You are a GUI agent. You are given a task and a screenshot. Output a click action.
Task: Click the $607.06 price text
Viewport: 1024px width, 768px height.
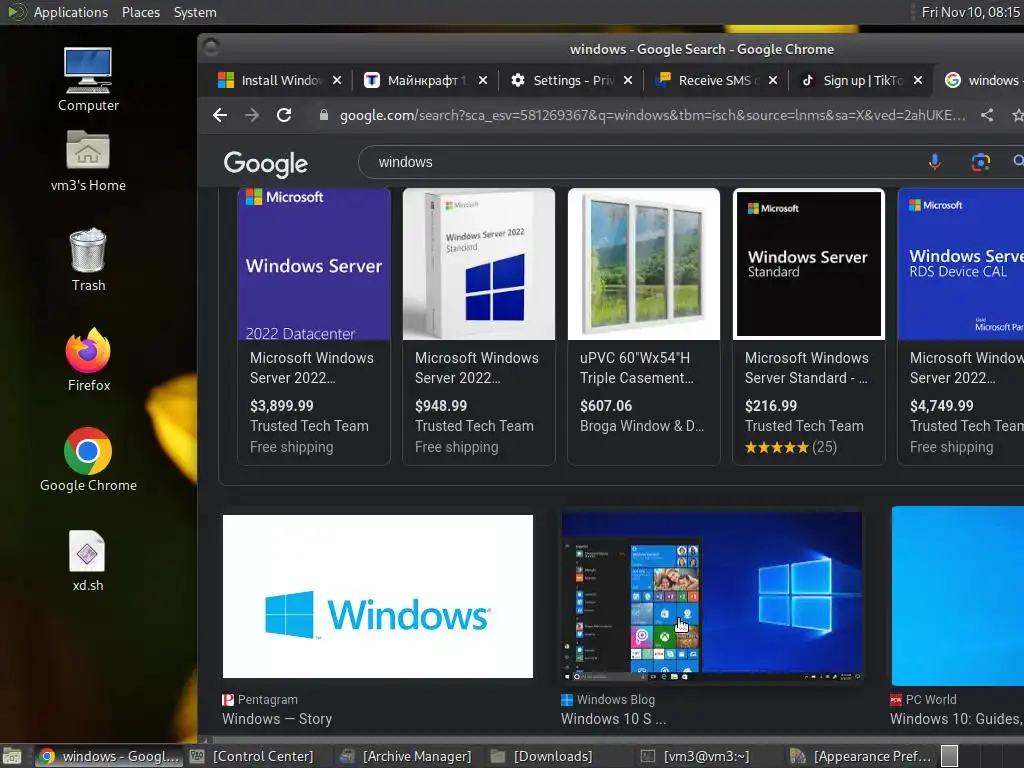coord(605,406)
